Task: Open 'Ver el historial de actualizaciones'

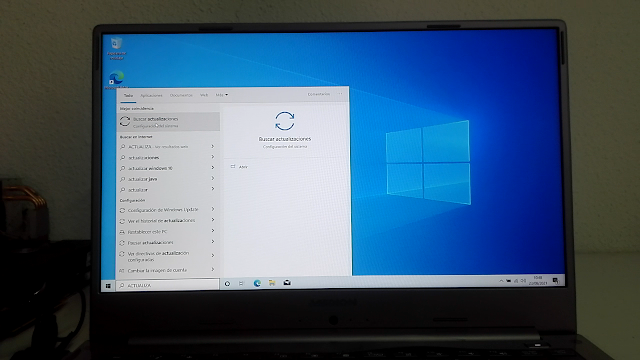Action: 167,220
